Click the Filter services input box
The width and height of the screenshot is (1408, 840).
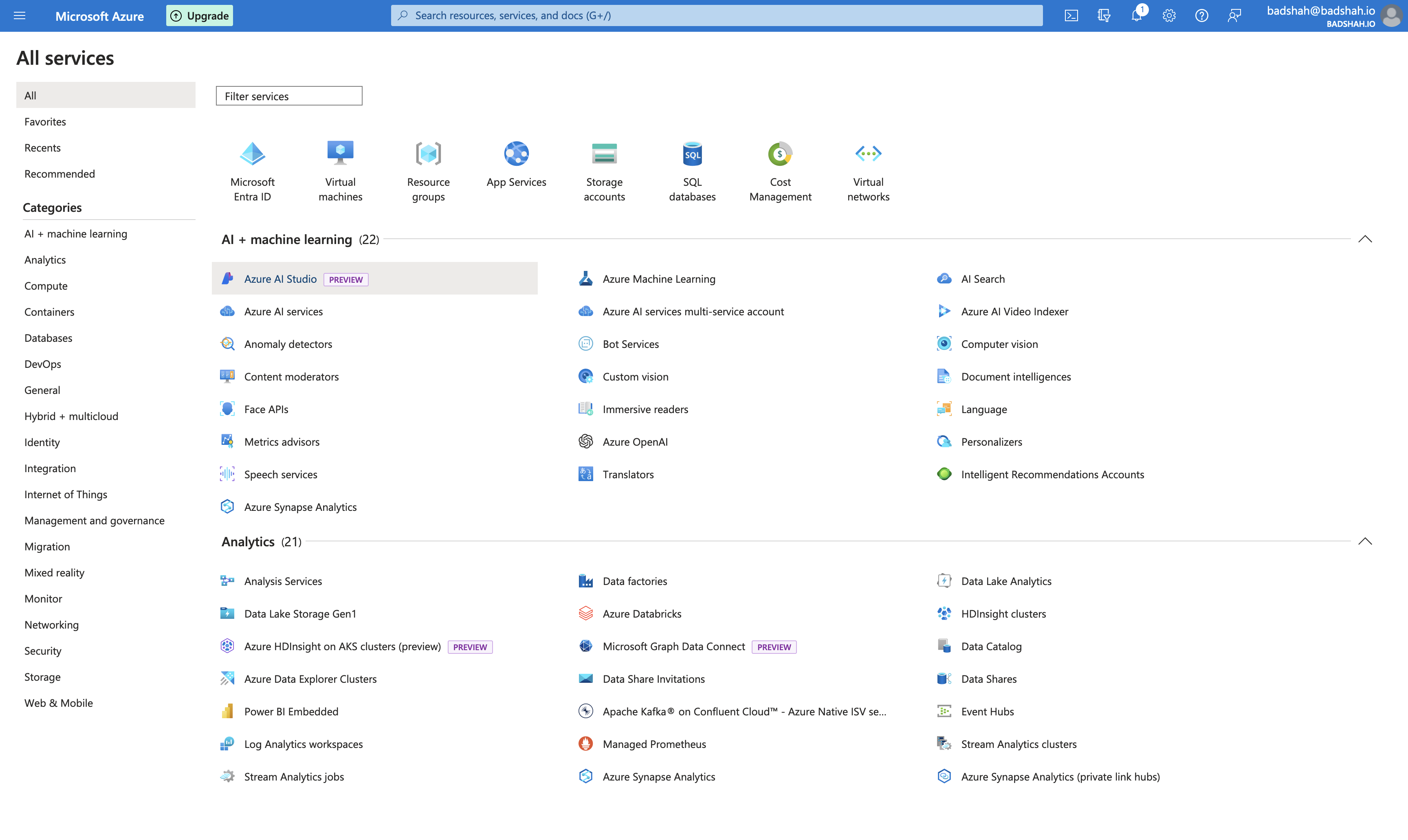pyautogui.click(x=288, y=96)
